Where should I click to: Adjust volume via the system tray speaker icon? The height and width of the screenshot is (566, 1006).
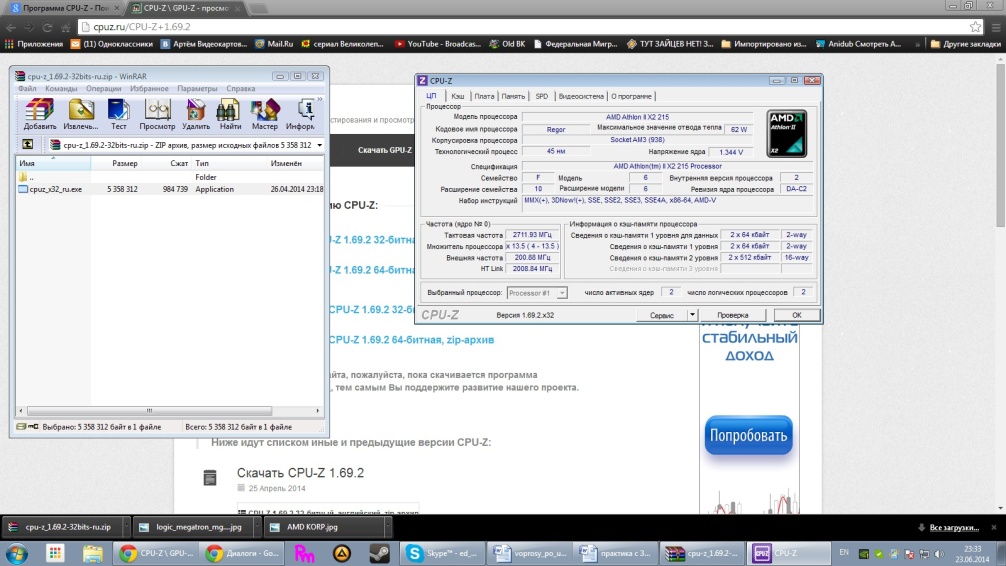(939, 554)
